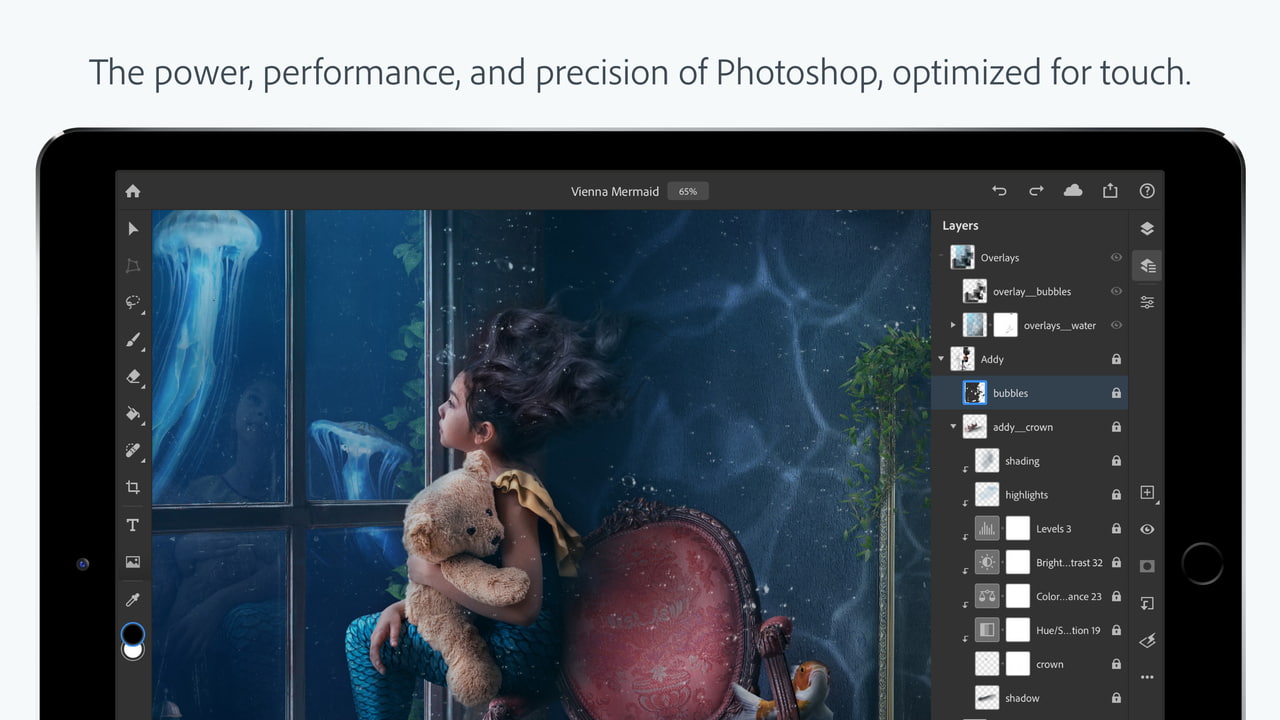Activate the Eraser tool

point(133,377)
